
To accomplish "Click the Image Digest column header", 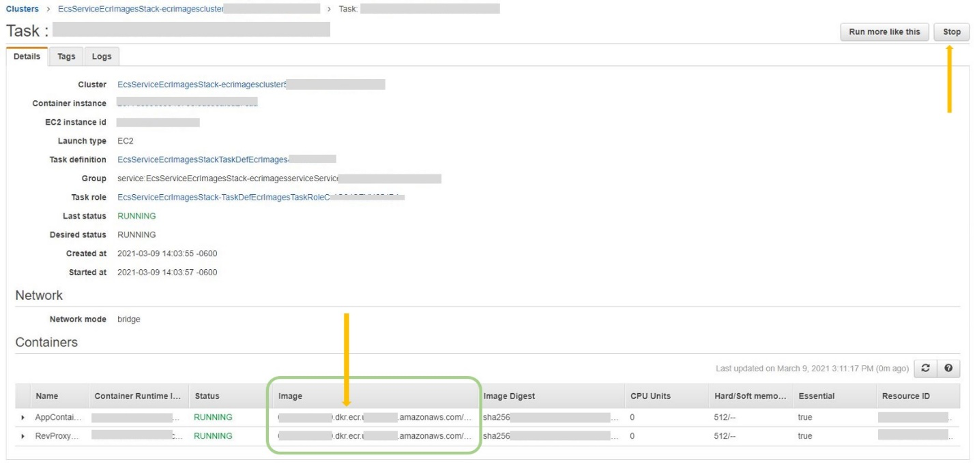I will [x=509, y=396].
